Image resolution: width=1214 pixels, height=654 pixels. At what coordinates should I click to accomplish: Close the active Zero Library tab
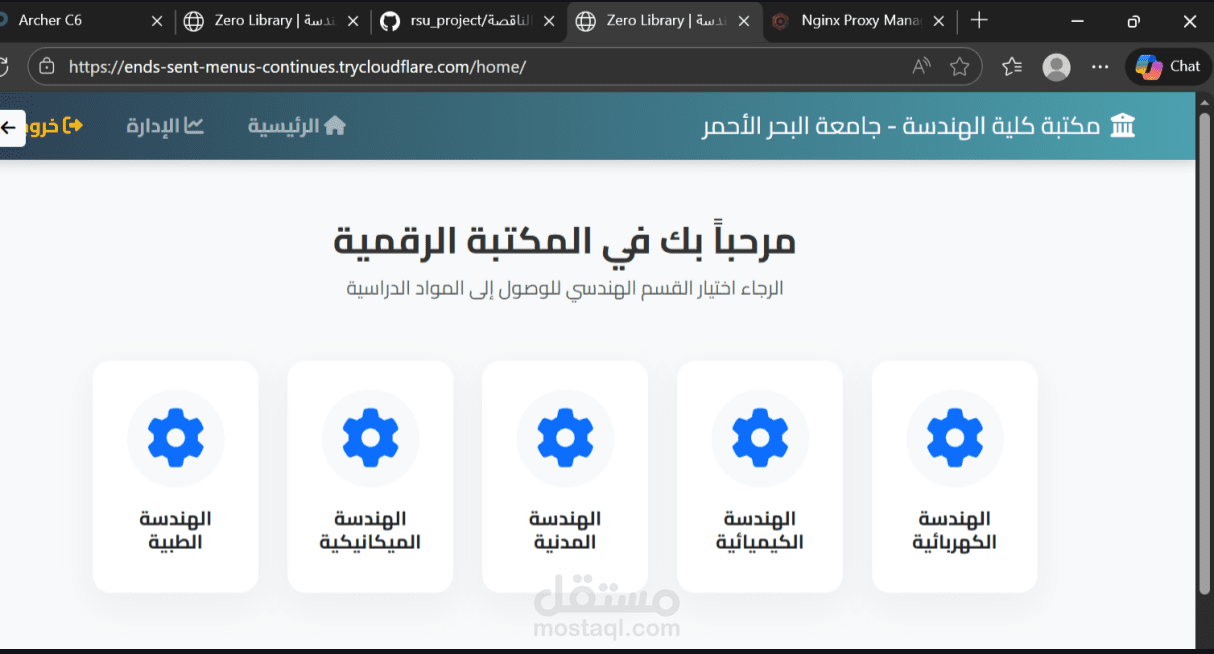tap(744, 21)
